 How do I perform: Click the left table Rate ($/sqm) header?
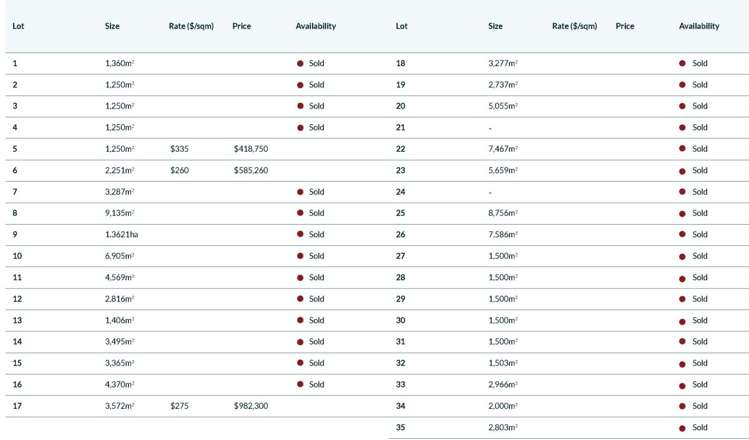(191, 26)
